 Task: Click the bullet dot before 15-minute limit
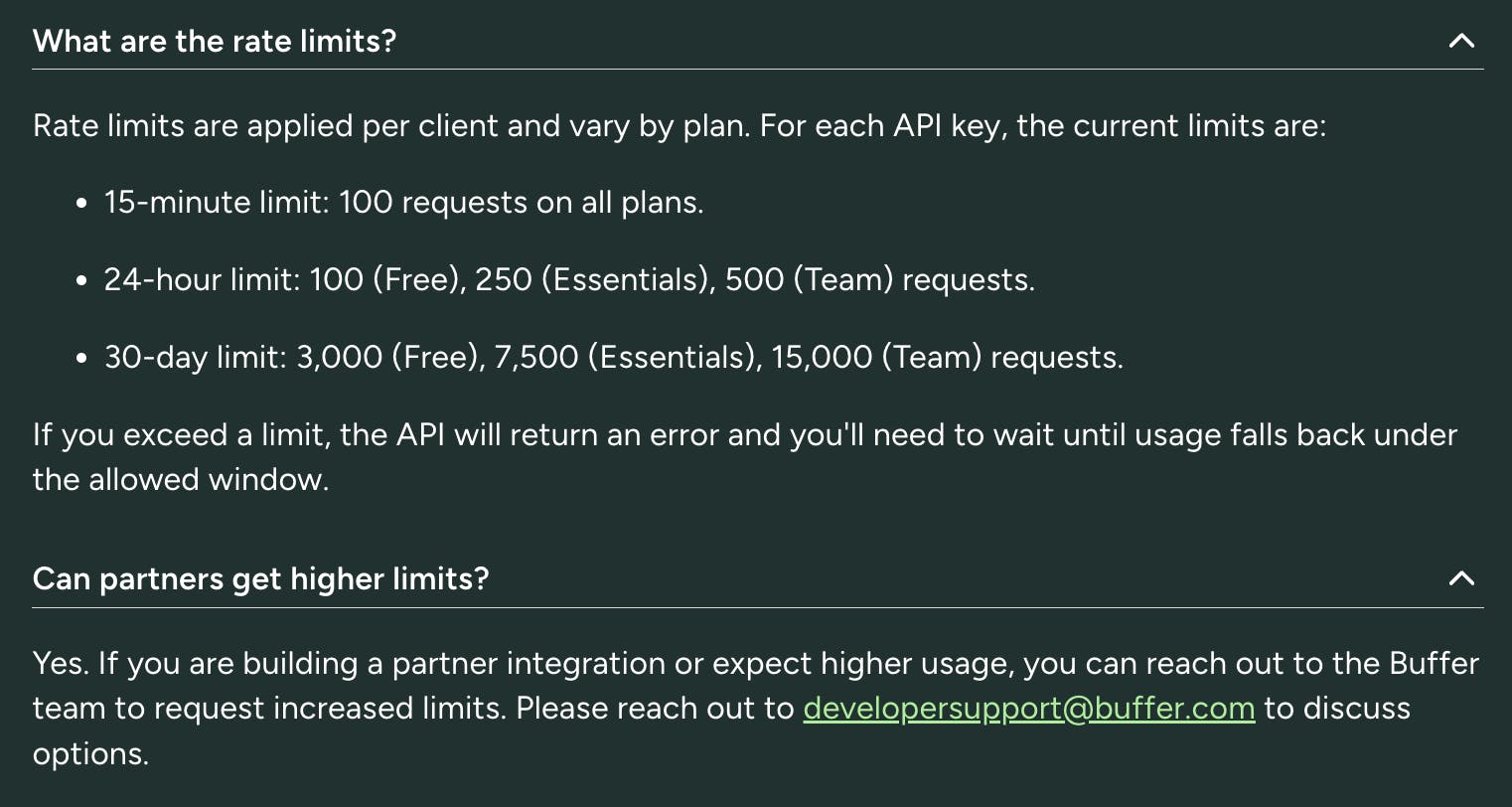click(82, 204)
